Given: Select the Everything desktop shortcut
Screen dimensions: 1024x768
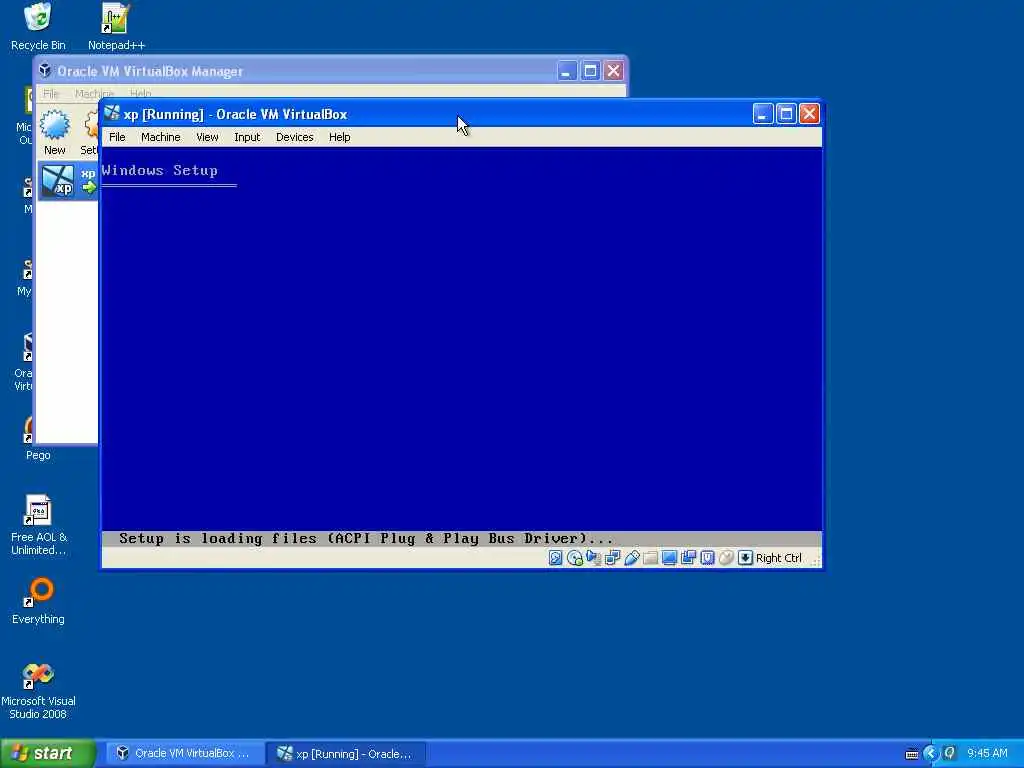Looking at the screenshot, I should [x=39, y=601].
